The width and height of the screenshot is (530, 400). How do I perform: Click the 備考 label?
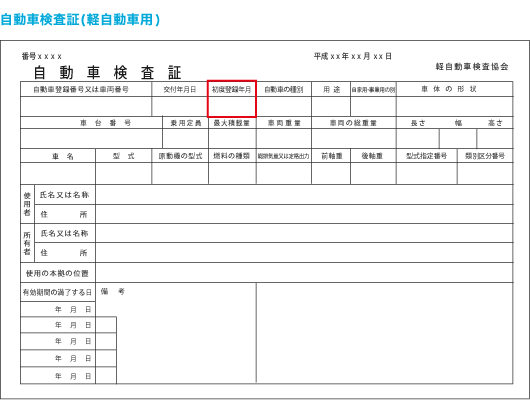[113, 291]
